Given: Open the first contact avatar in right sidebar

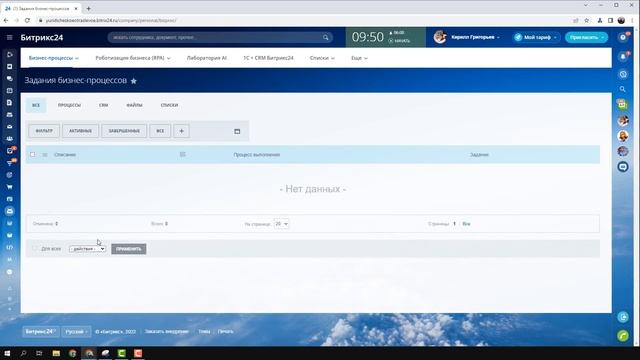Looking at the screenshot, I should (x=623, y=120).
